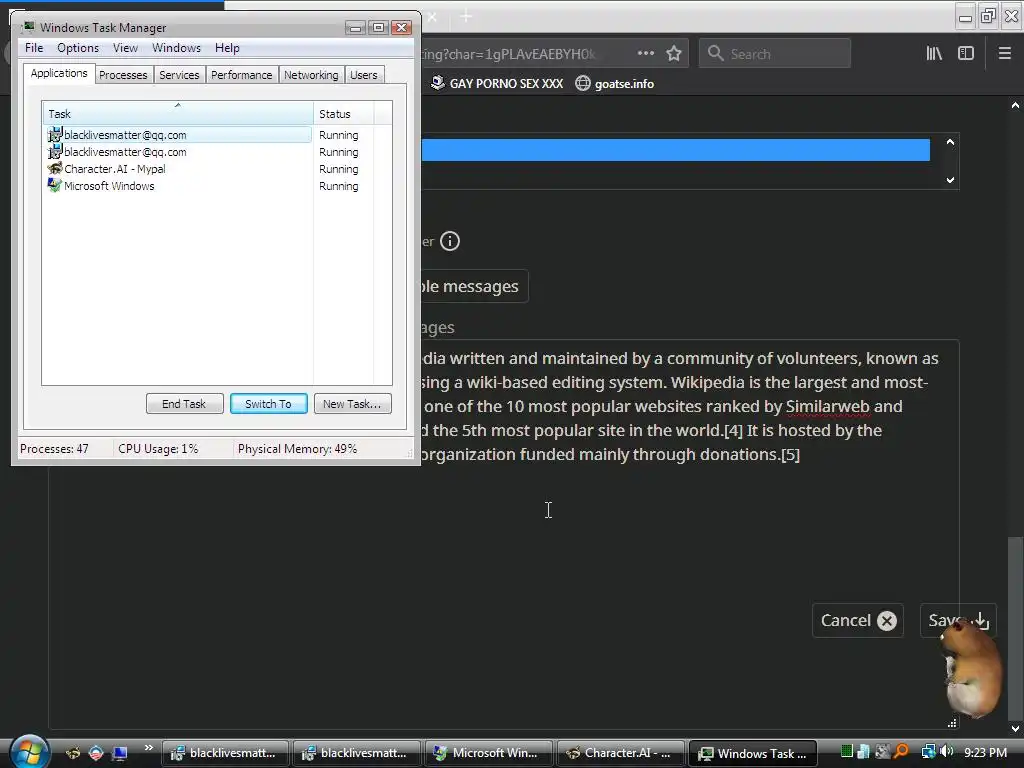Open the Help menu in Task Manager
1024x768 pixels.
[x=227, y=48]
